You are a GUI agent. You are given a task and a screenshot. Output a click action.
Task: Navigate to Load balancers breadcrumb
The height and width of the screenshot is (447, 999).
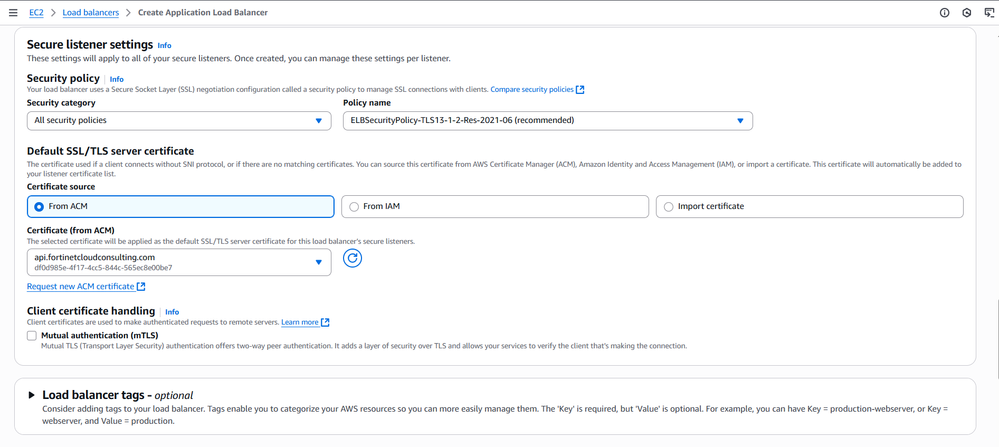90,13
